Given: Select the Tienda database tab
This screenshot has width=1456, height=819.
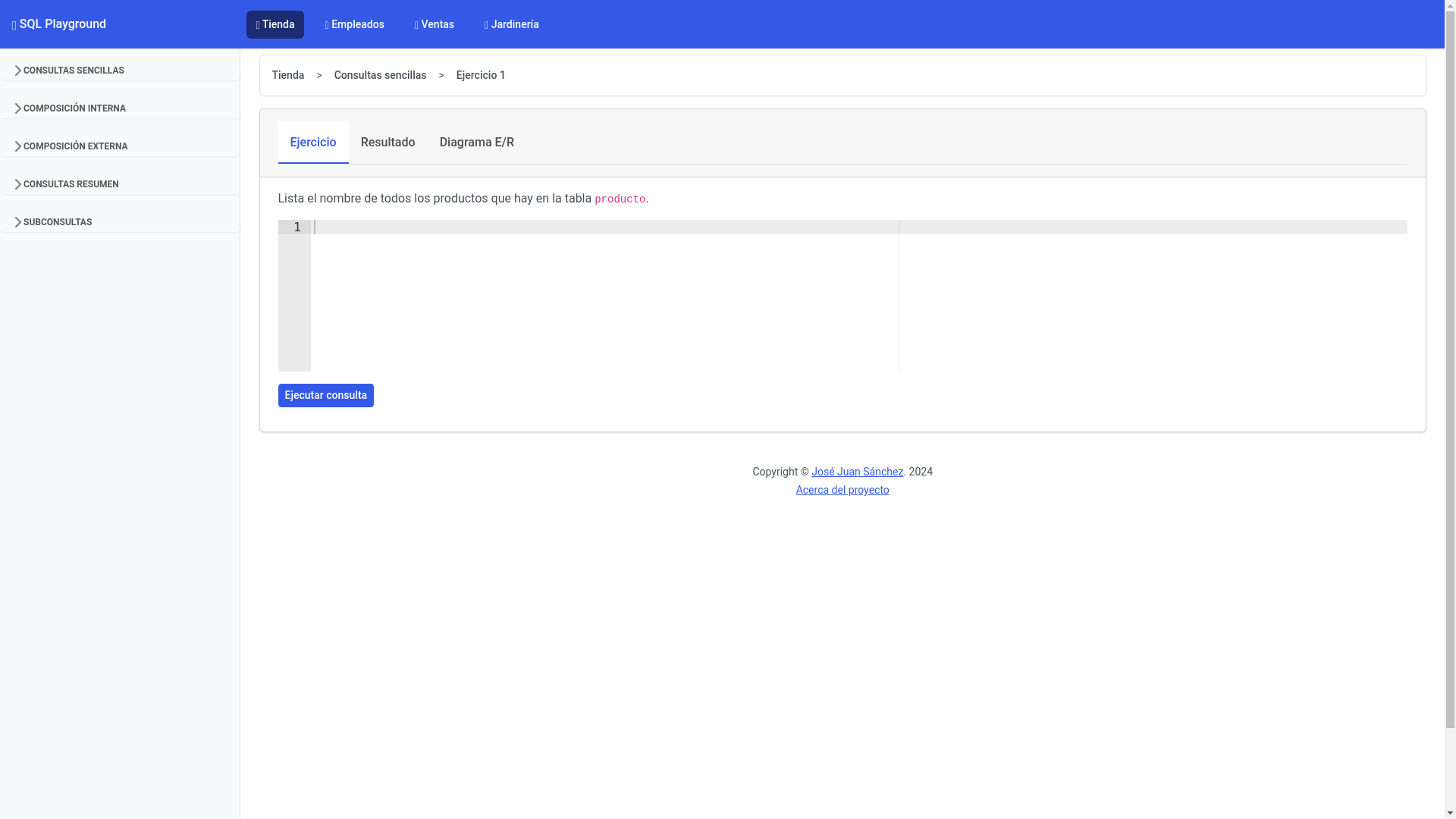Looking at the screenshot, I should 275,24.
